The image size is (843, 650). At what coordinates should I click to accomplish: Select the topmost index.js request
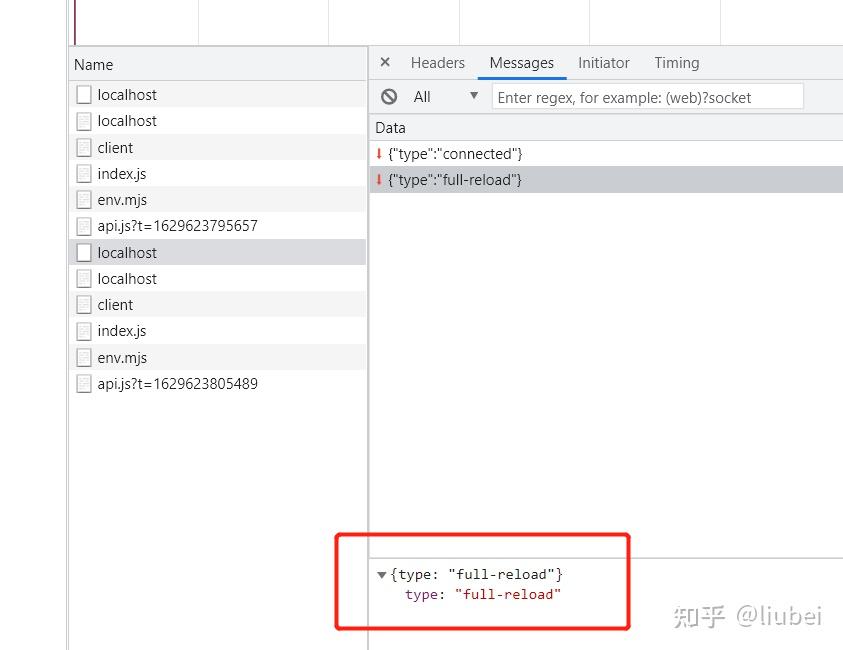click(218, 174)
